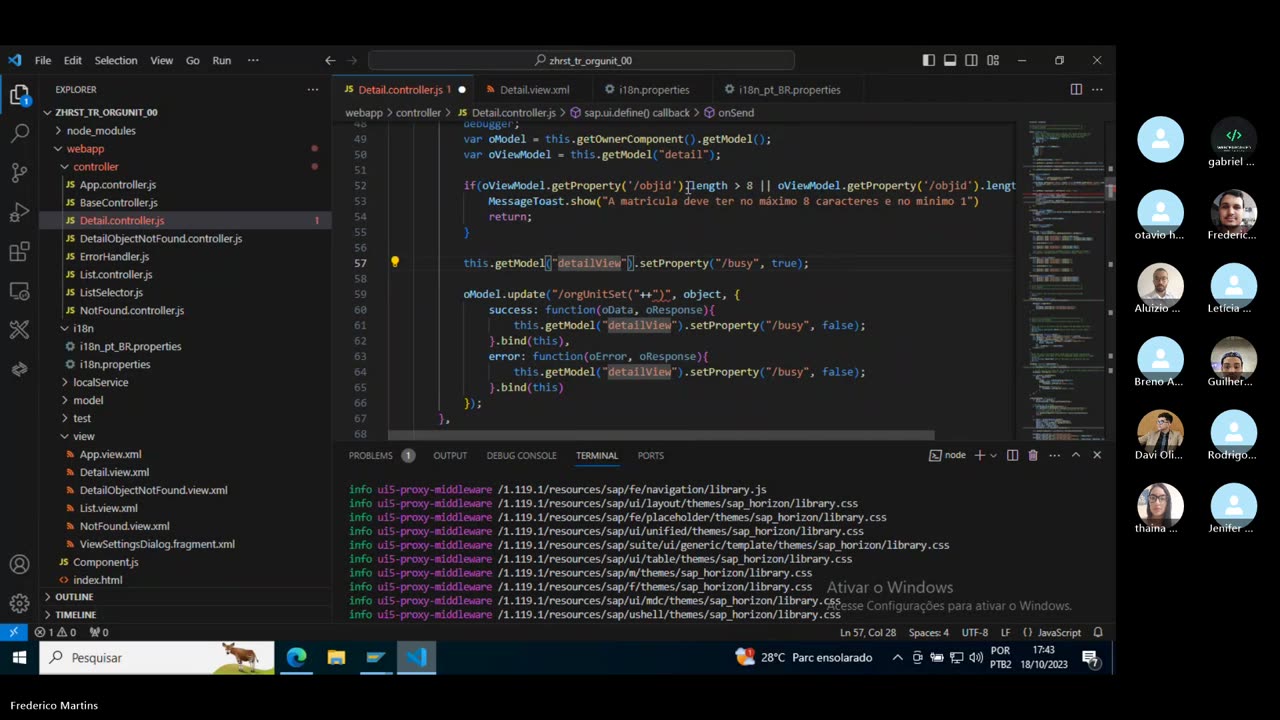Kill the terminal with trash icon
1280x720 pixels.
point(1033,455)
